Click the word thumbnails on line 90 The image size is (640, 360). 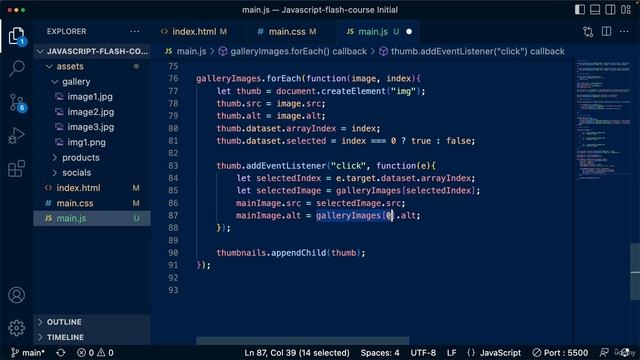coord(241,253)
